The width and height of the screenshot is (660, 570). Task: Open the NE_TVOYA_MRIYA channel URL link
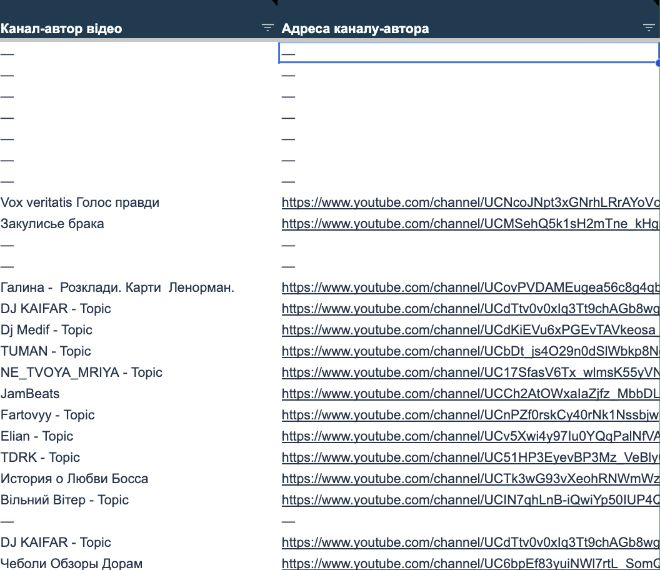470,372
